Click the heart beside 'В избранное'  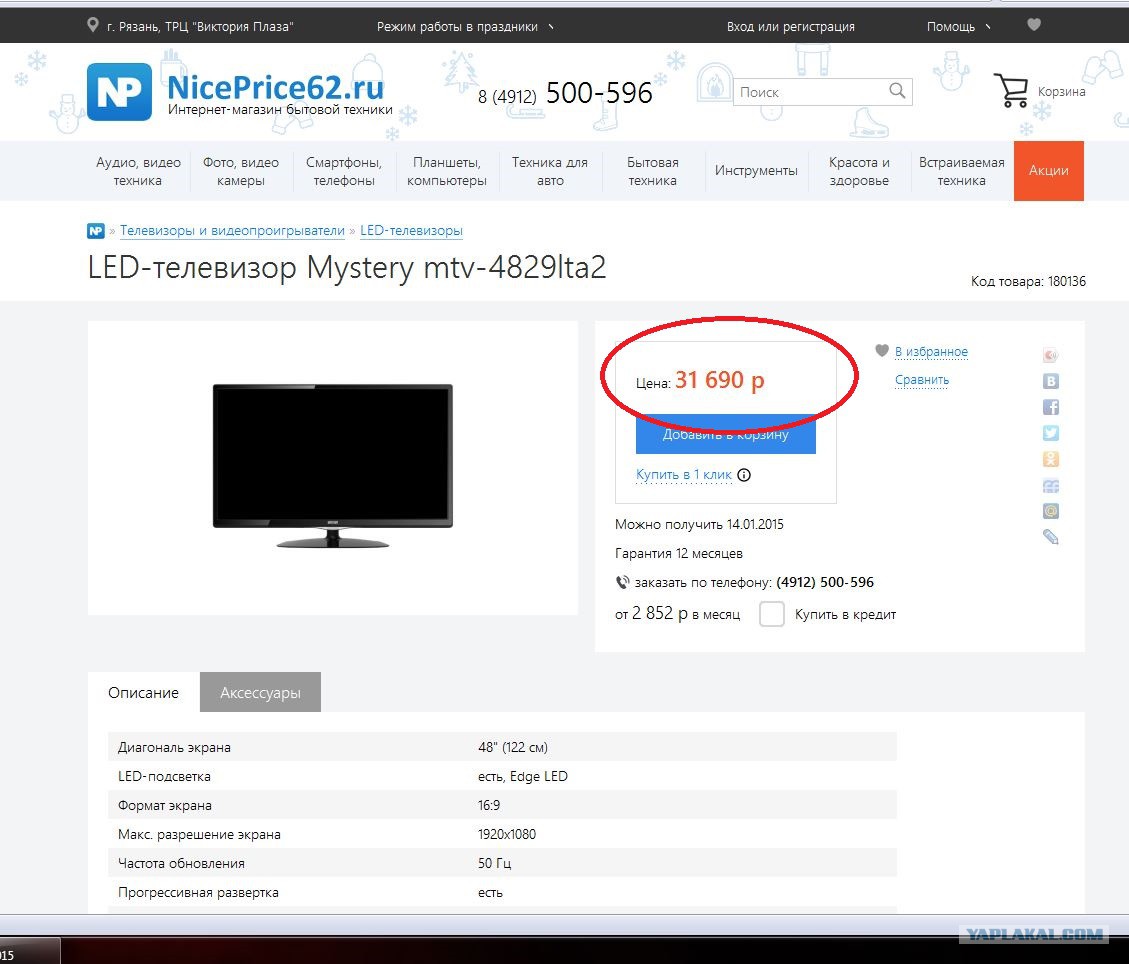882,351
